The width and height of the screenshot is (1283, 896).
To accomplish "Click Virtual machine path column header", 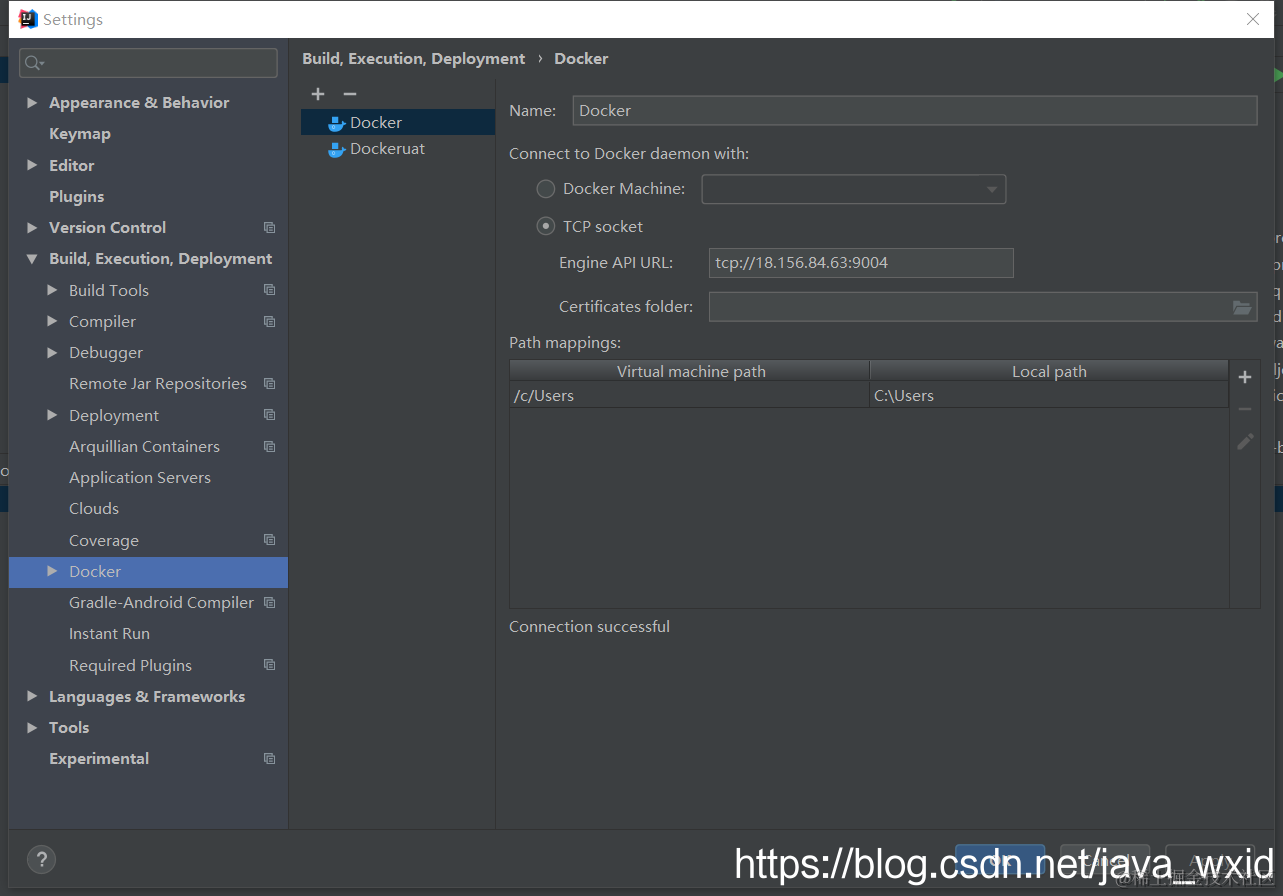I will (690, 371).
